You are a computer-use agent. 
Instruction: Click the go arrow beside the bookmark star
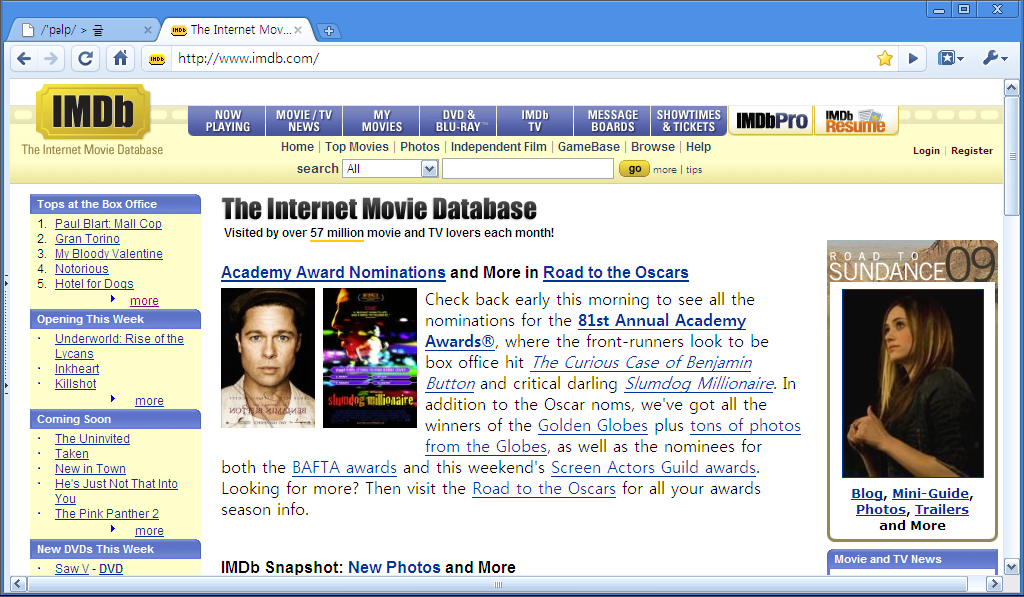pos(913,59)
